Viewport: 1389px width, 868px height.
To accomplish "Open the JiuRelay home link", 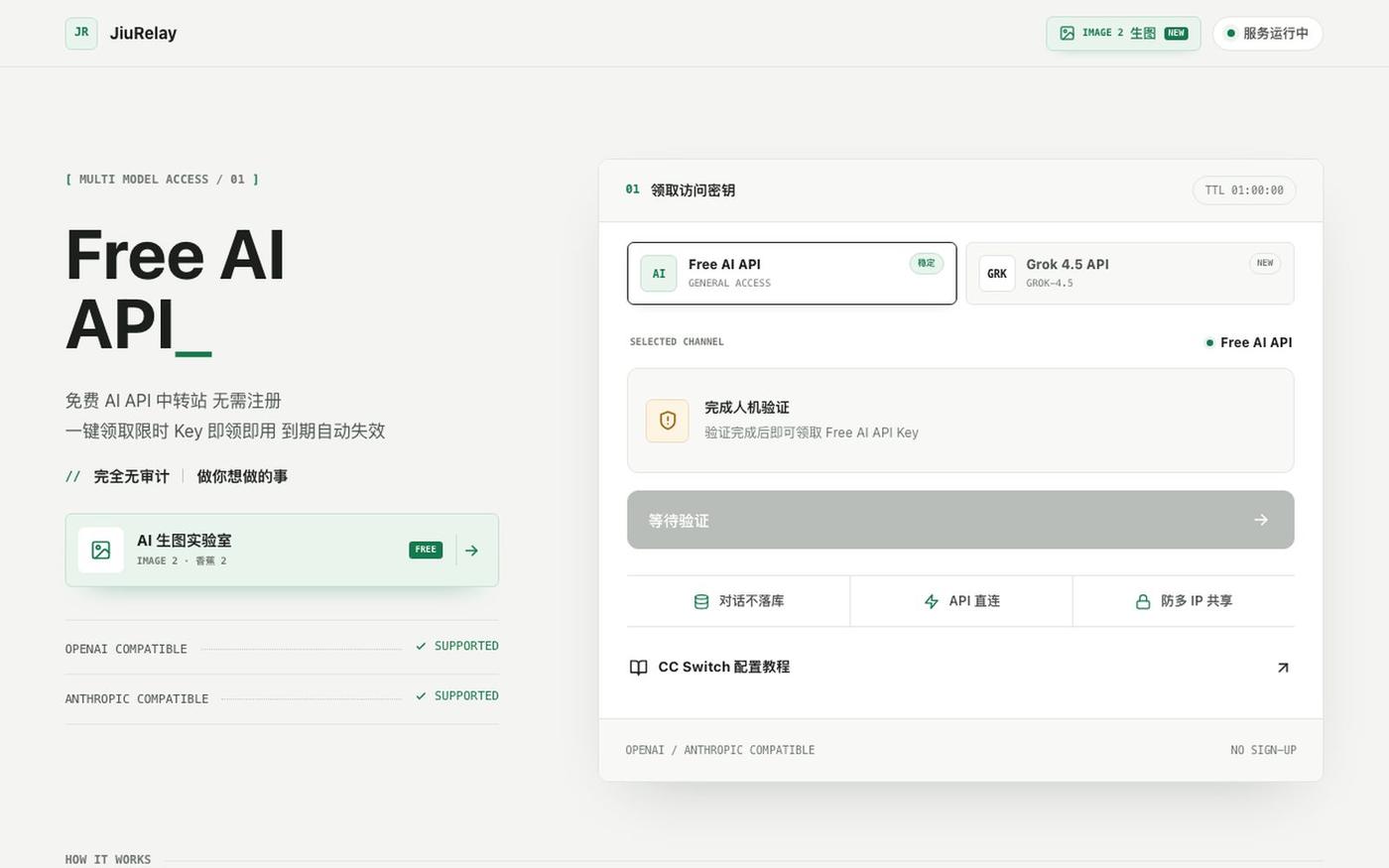I will coord(121,33).
